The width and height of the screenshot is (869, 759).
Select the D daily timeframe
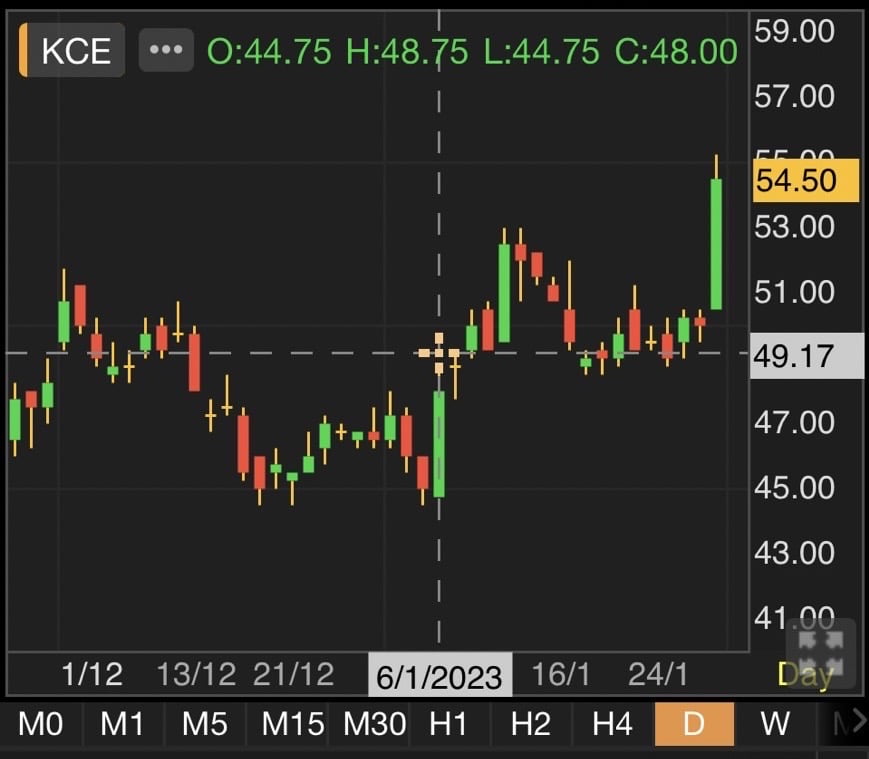[694, 723]
